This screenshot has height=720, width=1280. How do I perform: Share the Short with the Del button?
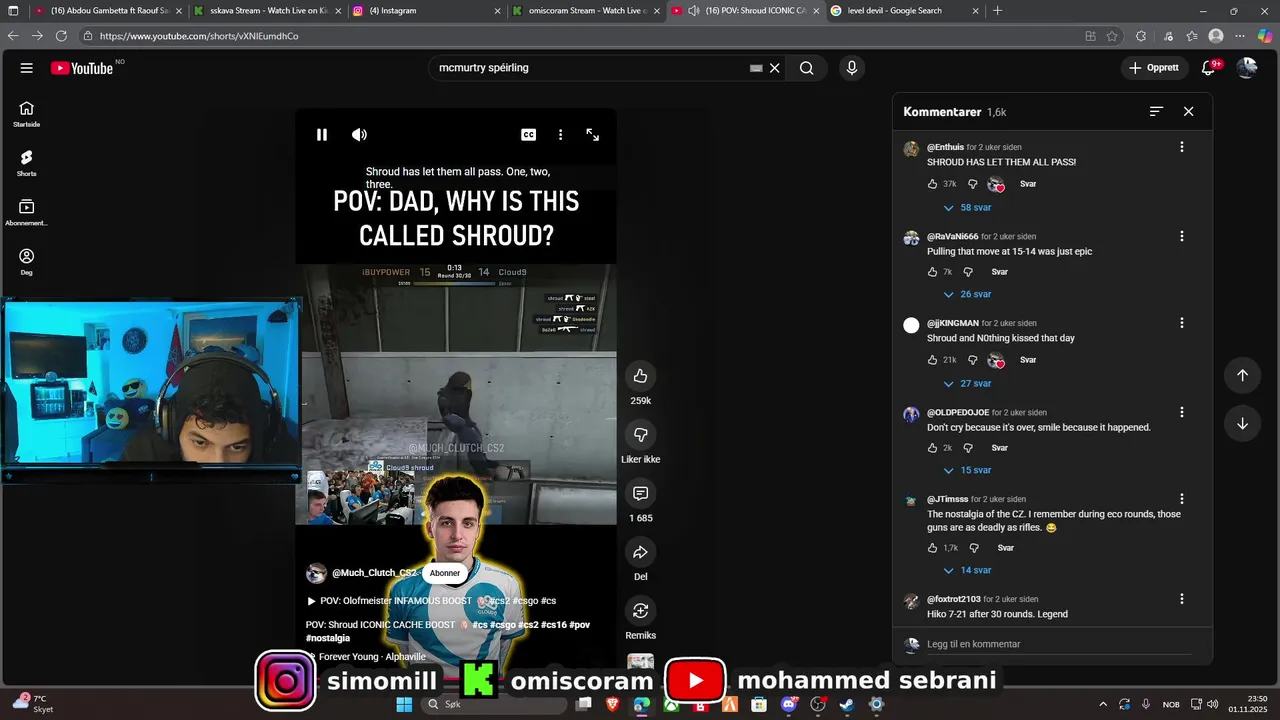point(641,552)
